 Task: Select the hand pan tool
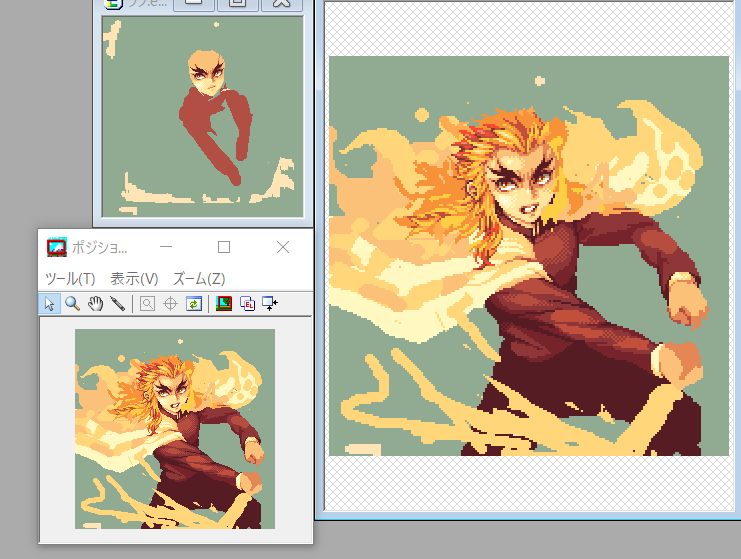pyautogui.click(x=95, y=303)
